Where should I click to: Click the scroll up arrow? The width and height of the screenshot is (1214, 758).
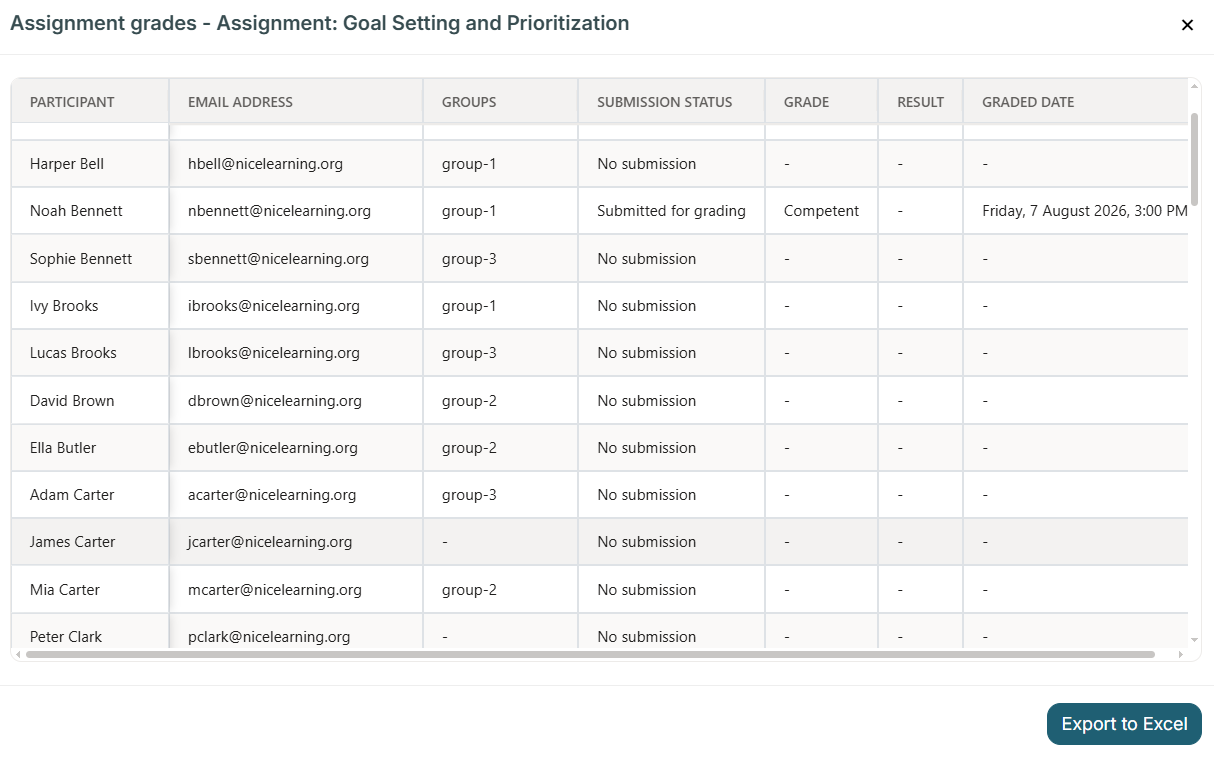[1194, 86]
